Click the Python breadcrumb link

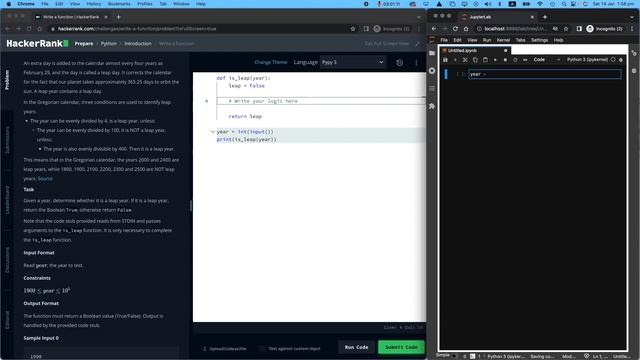[x=109, y=44]
